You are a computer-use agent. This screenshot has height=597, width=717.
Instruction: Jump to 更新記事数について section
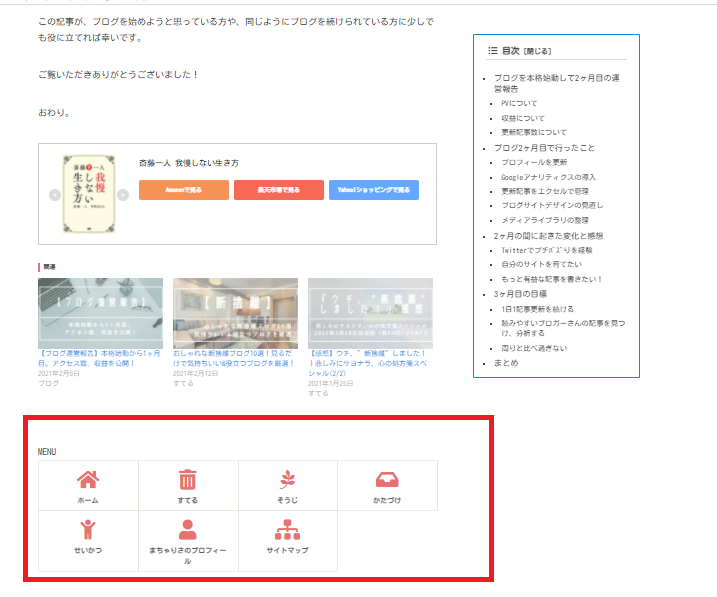pyautogui.click(x=534, y=133)
